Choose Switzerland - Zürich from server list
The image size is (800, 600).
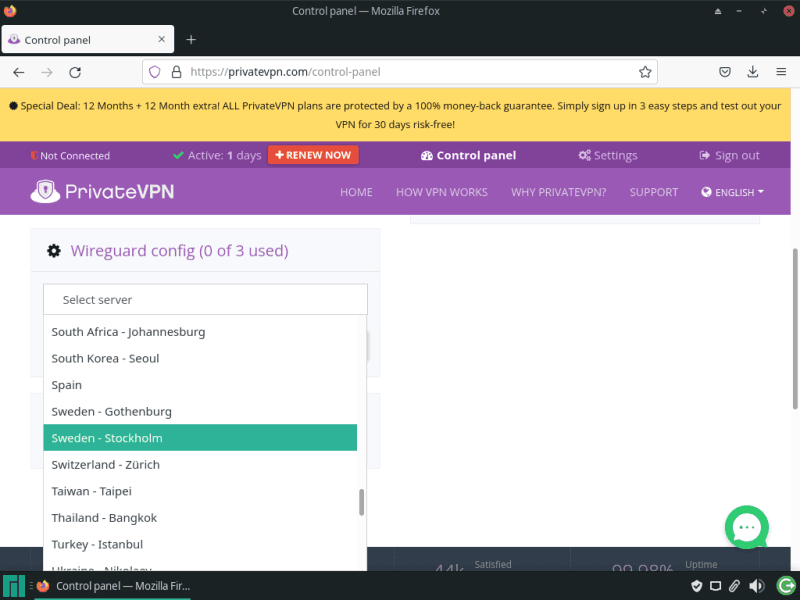tap(200, 465)
